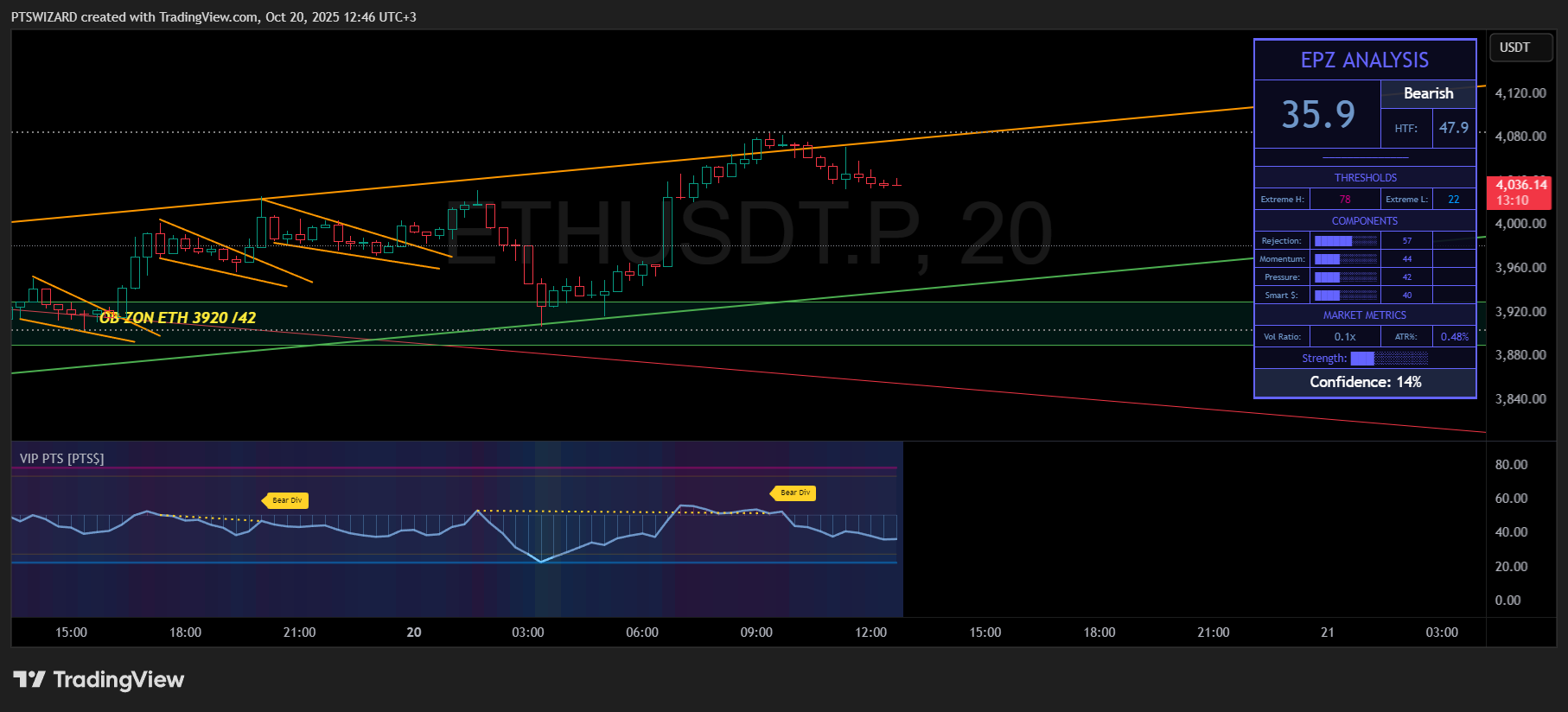The image size is (1568, 712).
Task: Click the 0.00 indicator scale label
Action: 1507,601
